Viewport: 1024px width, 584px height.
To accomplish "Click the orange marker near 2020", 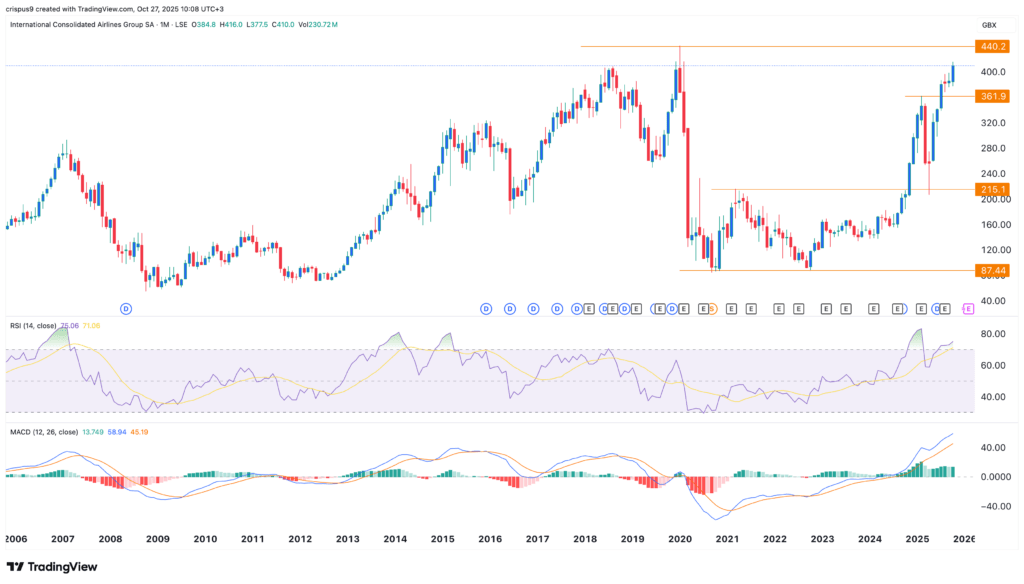I will point(712,309).
